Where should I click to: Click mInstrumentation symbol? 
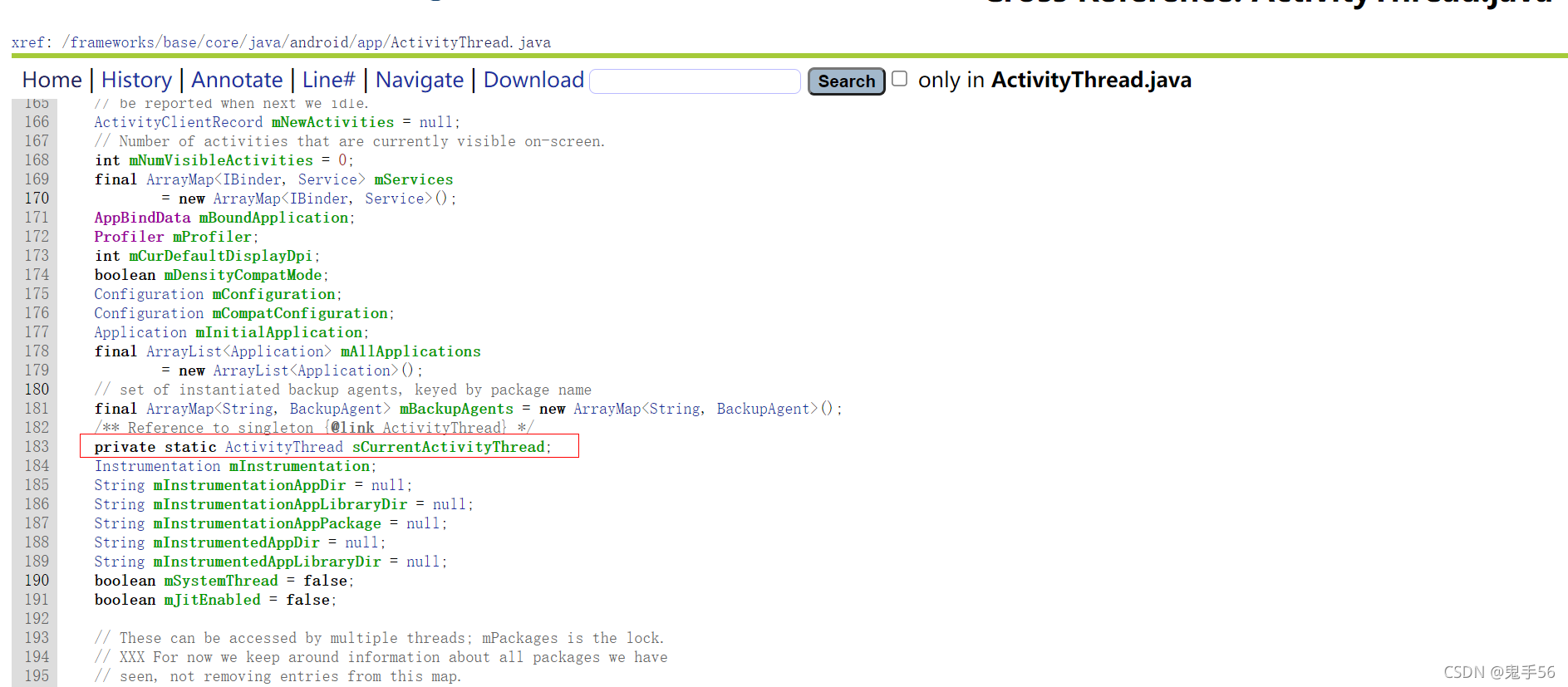tap(299, 466)
